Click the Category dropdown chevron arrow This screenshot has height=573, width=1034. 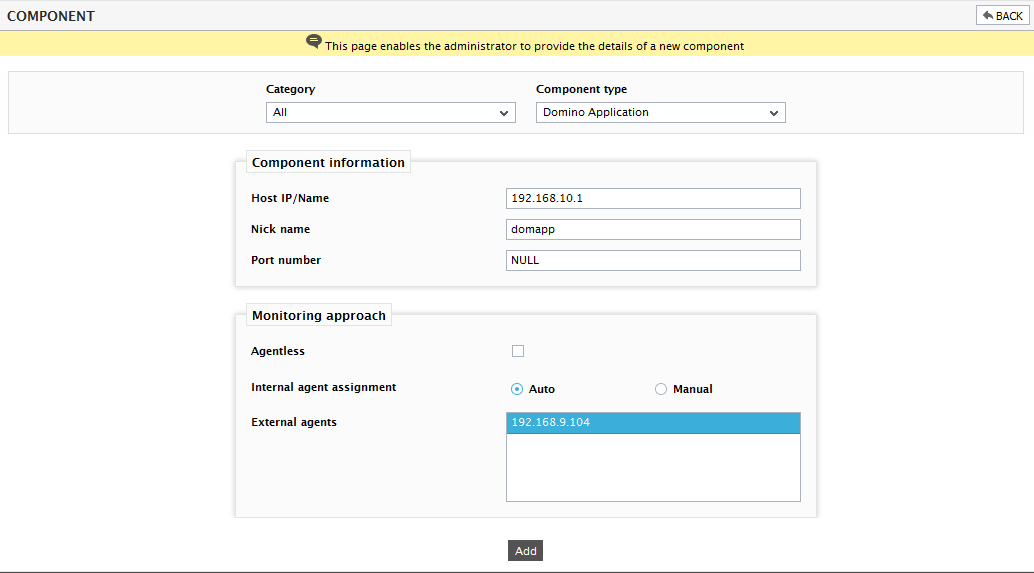504,113
